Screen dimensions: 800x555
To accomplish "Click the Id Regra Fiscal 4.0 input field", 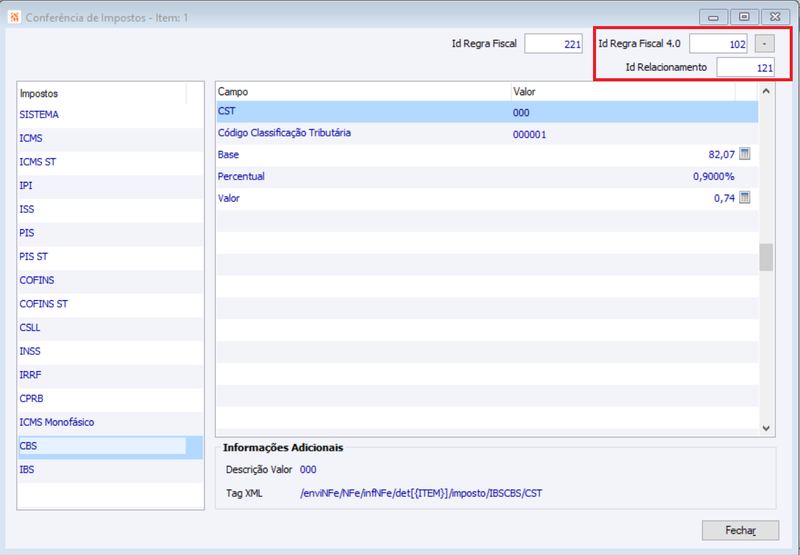I will [x=718, y=44].
